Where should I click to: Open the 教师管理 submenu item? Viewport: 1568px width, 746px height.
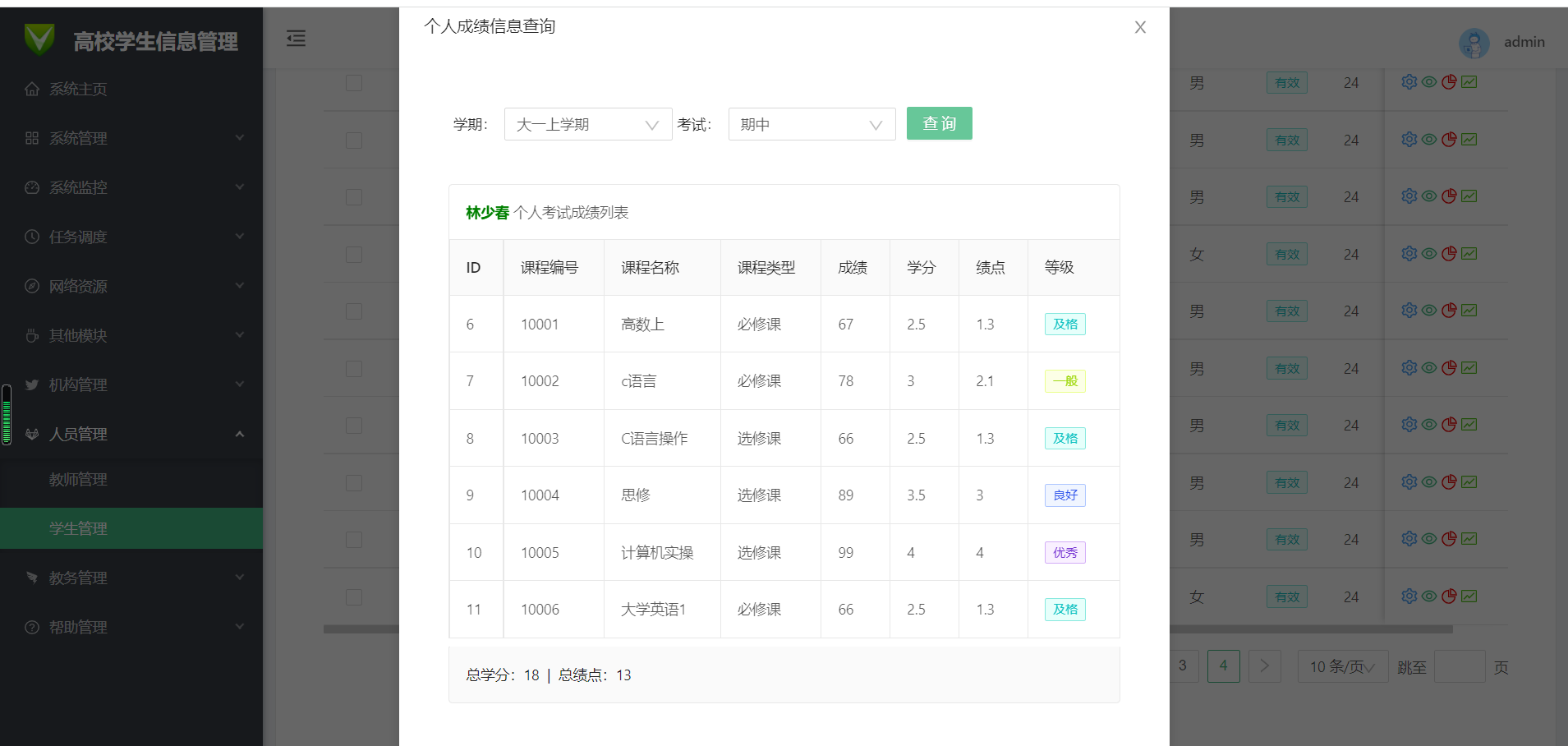pos(131,479)
